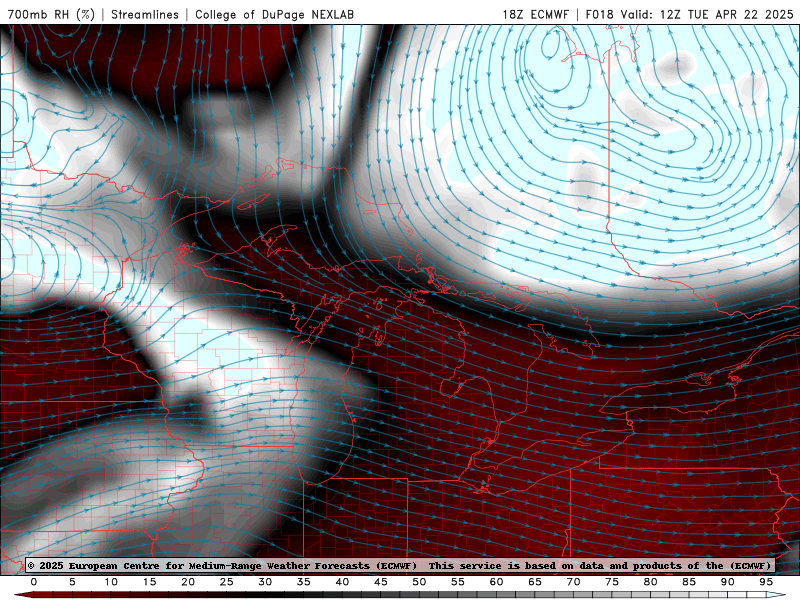Viewport: 800px width, 600px height.
Task: Click 'College of DuPage NEXLAB' header text
Action: pyautogui.click(x=274, y=14)
